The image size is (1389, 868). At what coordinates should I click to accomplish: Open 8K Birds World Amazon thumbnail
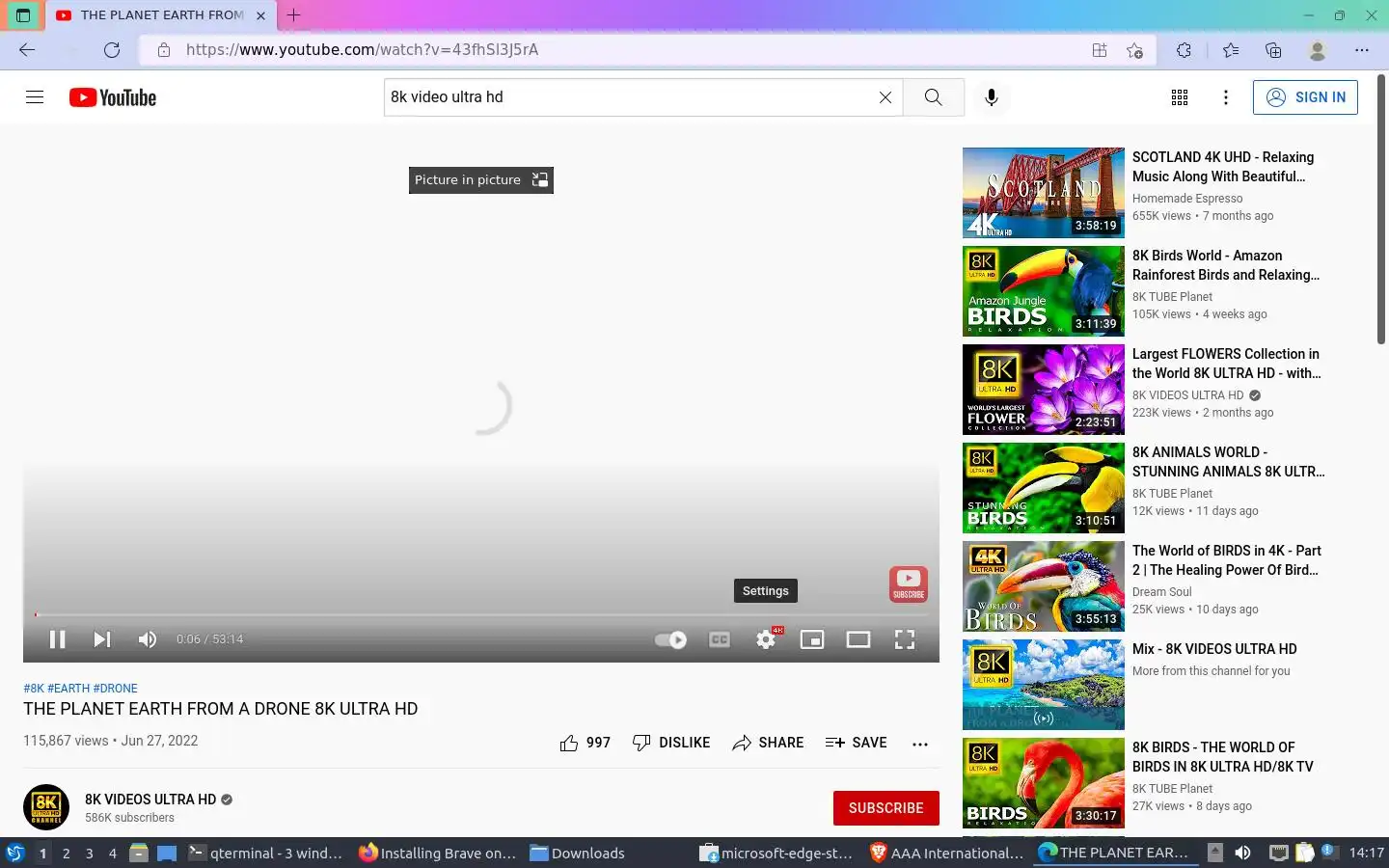tap(1044, 291)
